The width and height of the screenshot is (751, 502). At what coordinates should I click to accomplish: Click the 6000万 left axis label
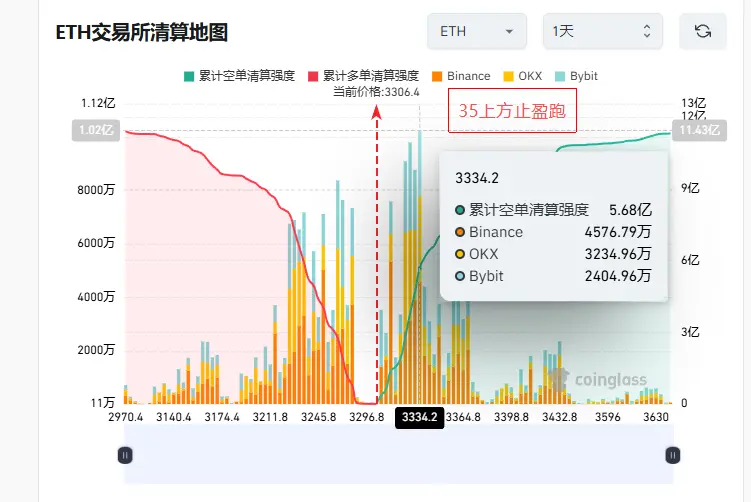tap(96, 243)
